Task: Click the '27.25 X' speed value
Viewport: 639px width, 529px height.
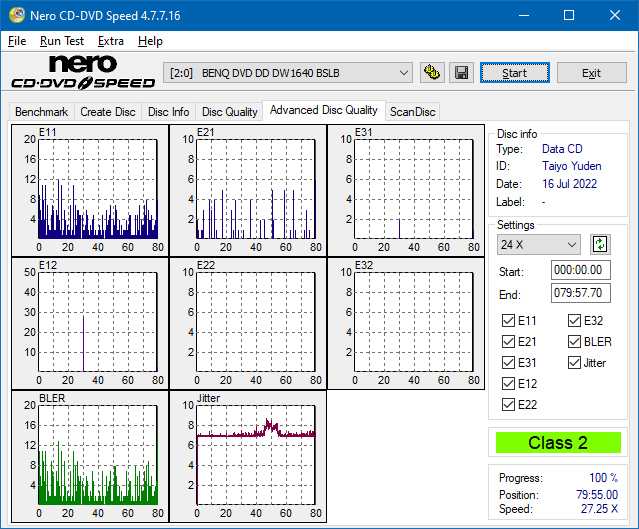Action: tap(599, 509)
